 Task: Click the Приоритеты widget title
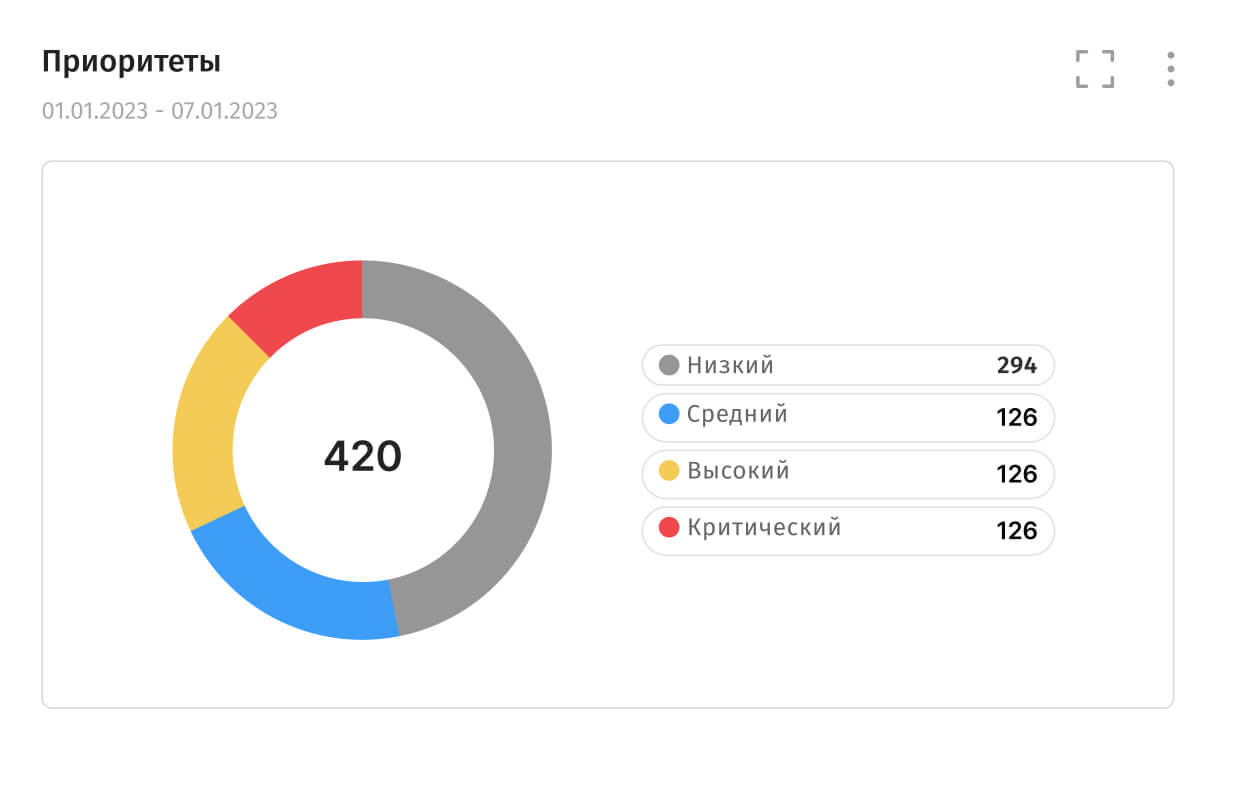click(131, 62)
